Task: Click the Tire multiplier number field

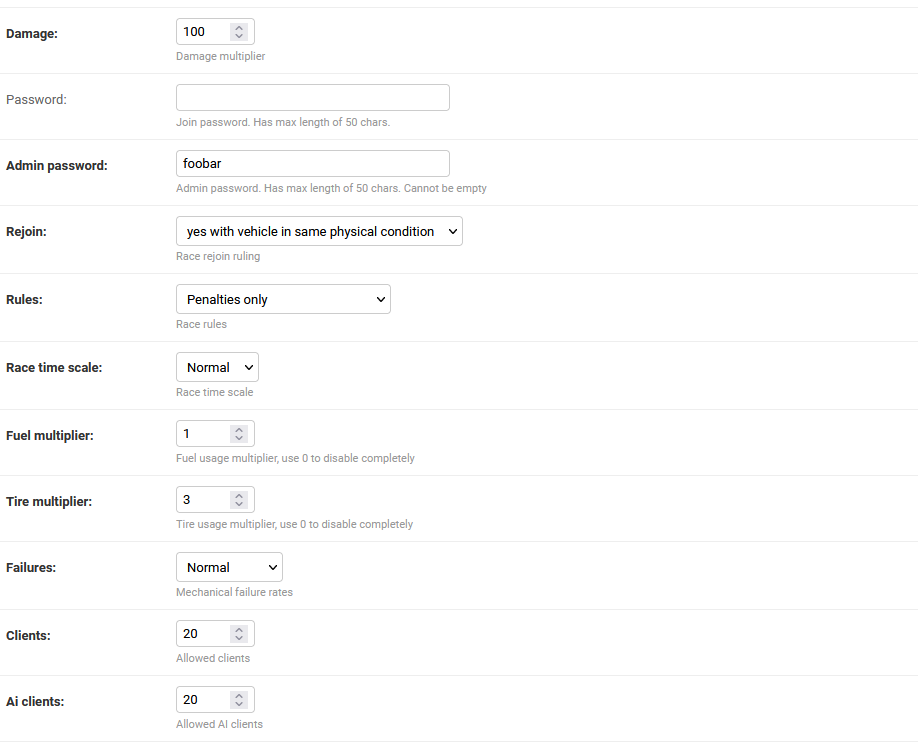Action: (204, 500)
